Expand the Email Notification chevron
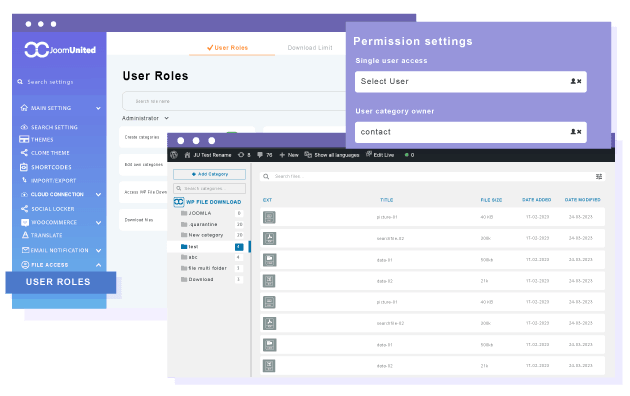This screenshot has width=630, height=396. [x=98, y=250]
